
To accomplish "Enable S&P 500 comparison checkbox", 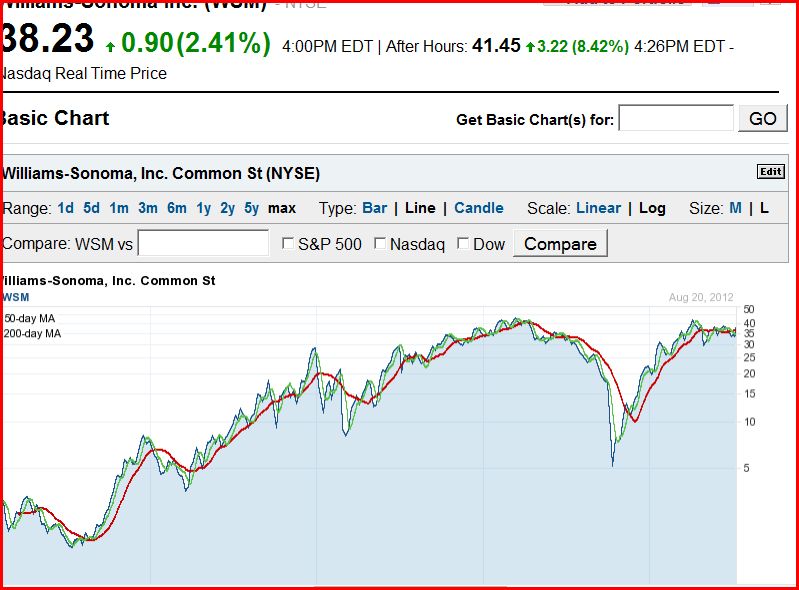I will coord(288,244).
